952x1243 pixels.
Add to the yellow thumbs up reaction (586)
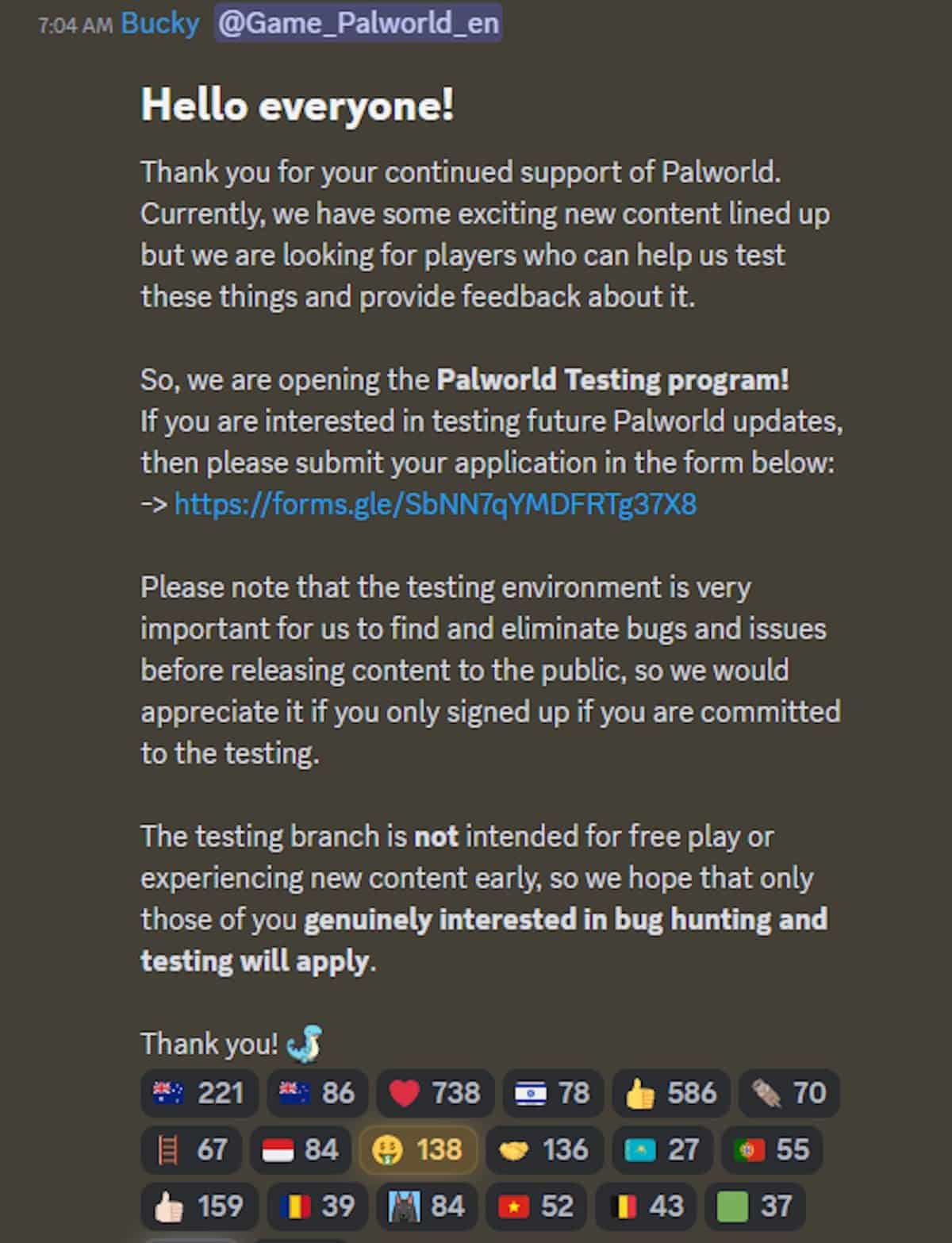tap(670, 1093)
